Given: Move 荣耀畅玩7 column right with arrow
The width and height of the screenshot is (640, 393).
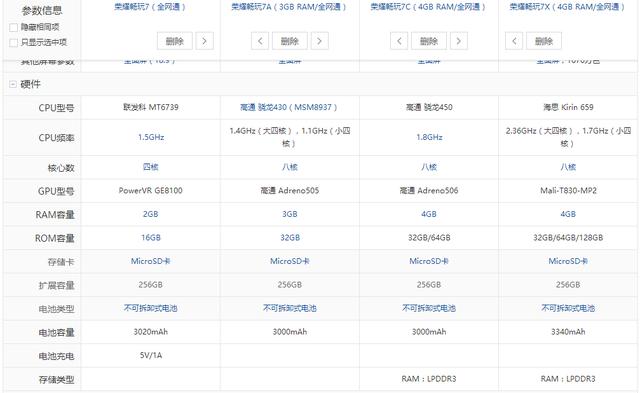Looking at the screenshot, I should 204,41.
